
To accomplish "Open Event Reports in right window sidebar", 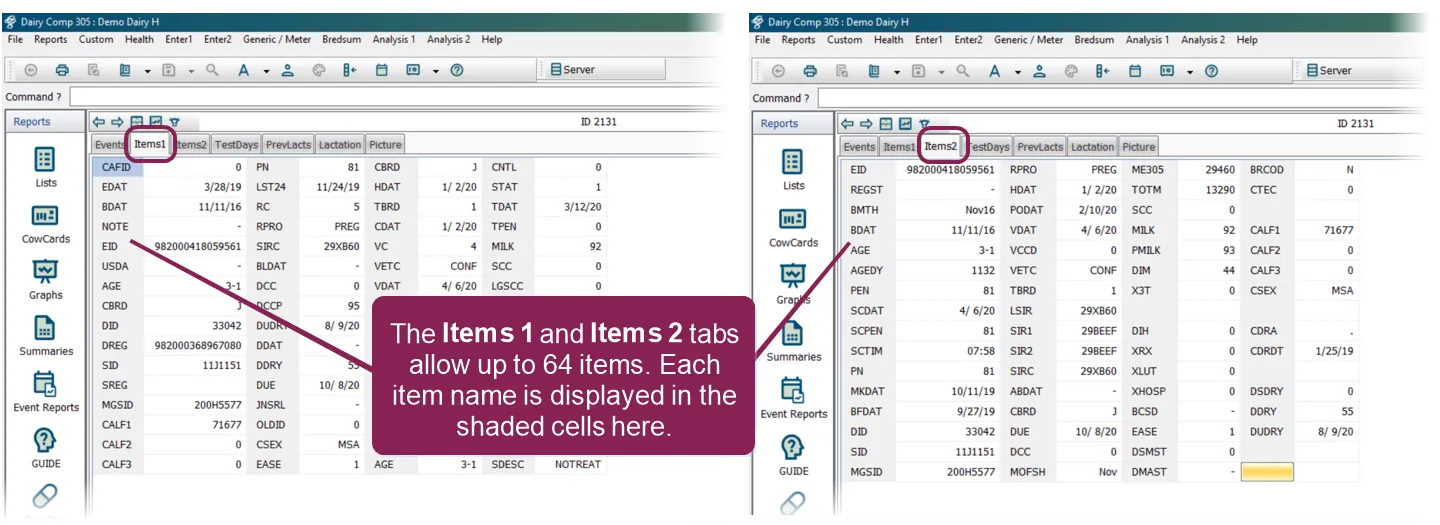I will pos(793,398).
